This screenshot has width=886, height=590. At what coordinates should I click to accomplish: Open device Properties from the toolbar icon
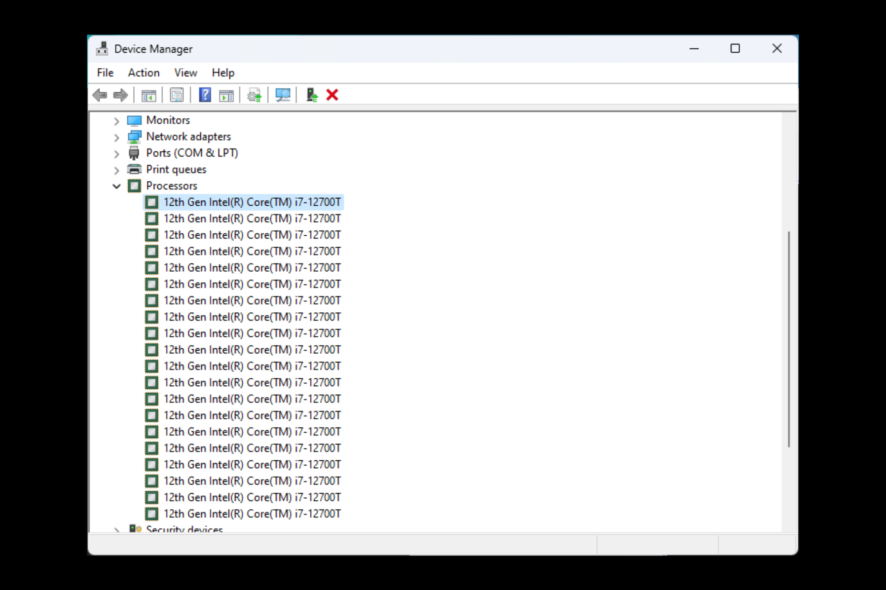point(177,95)
